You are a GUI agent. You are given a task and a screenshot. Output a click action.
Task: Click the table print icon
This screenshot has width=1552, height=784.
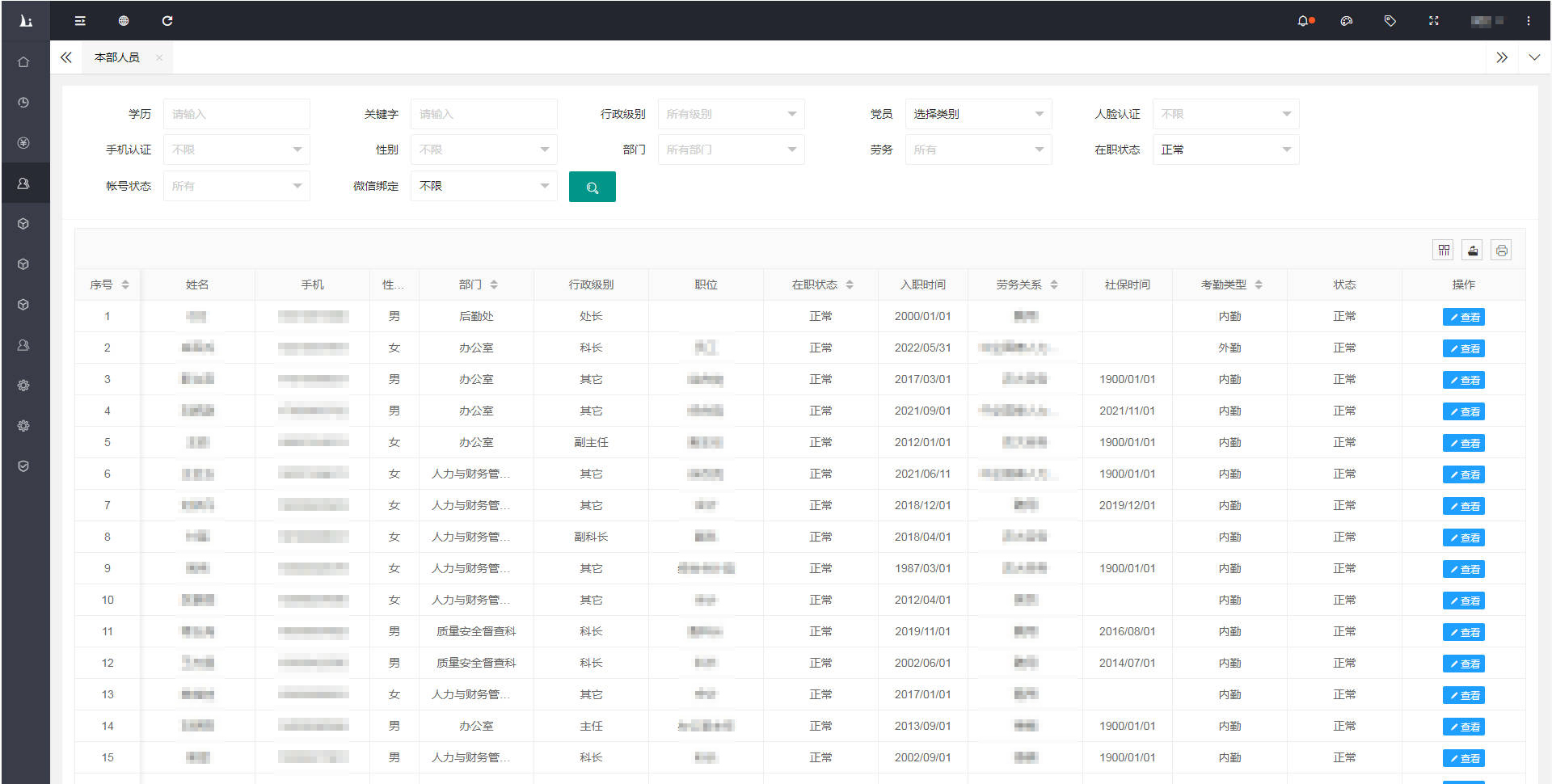coord(1501,251)
